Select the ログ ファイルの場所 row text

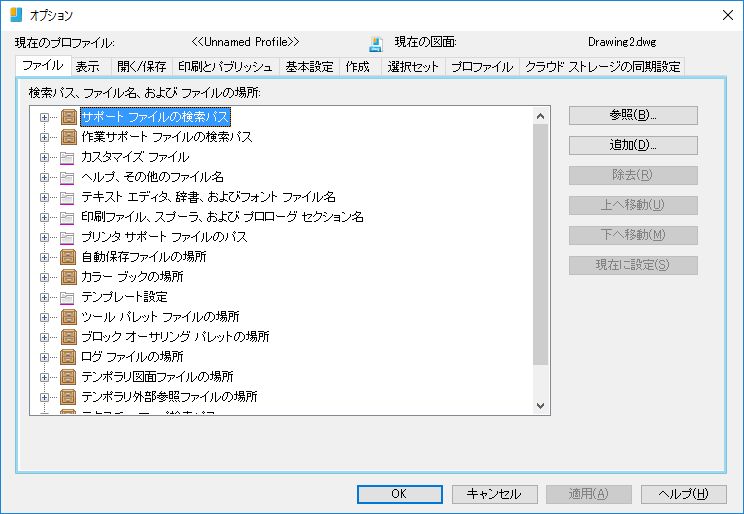(132, 357)
